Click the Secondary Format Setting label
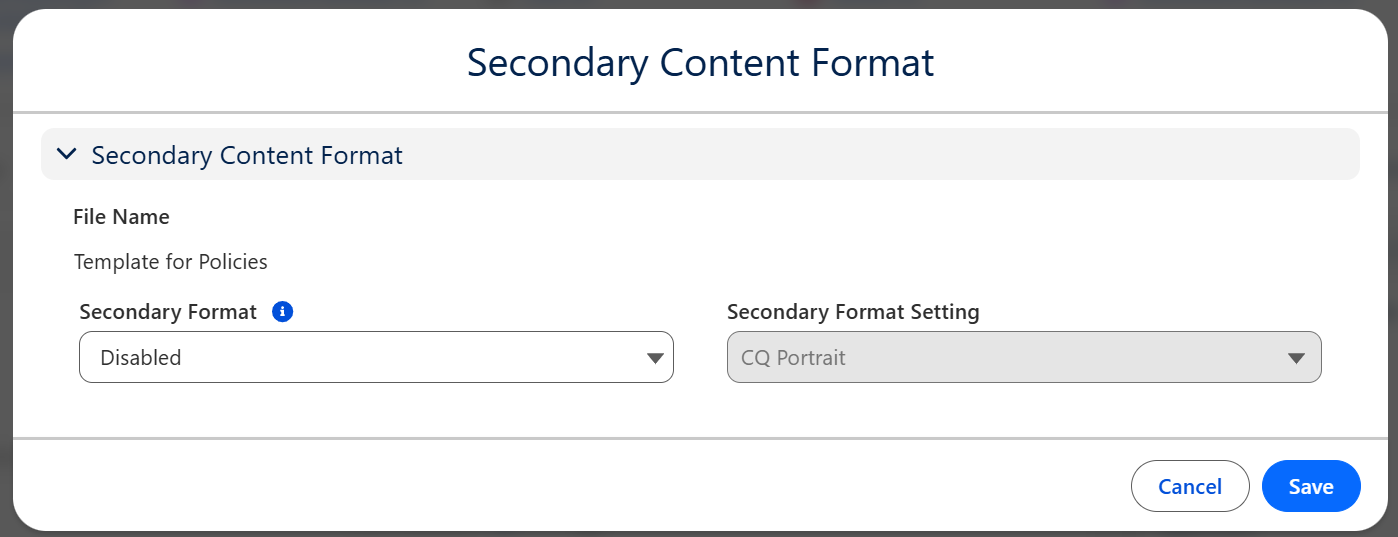 click(853, 312)
